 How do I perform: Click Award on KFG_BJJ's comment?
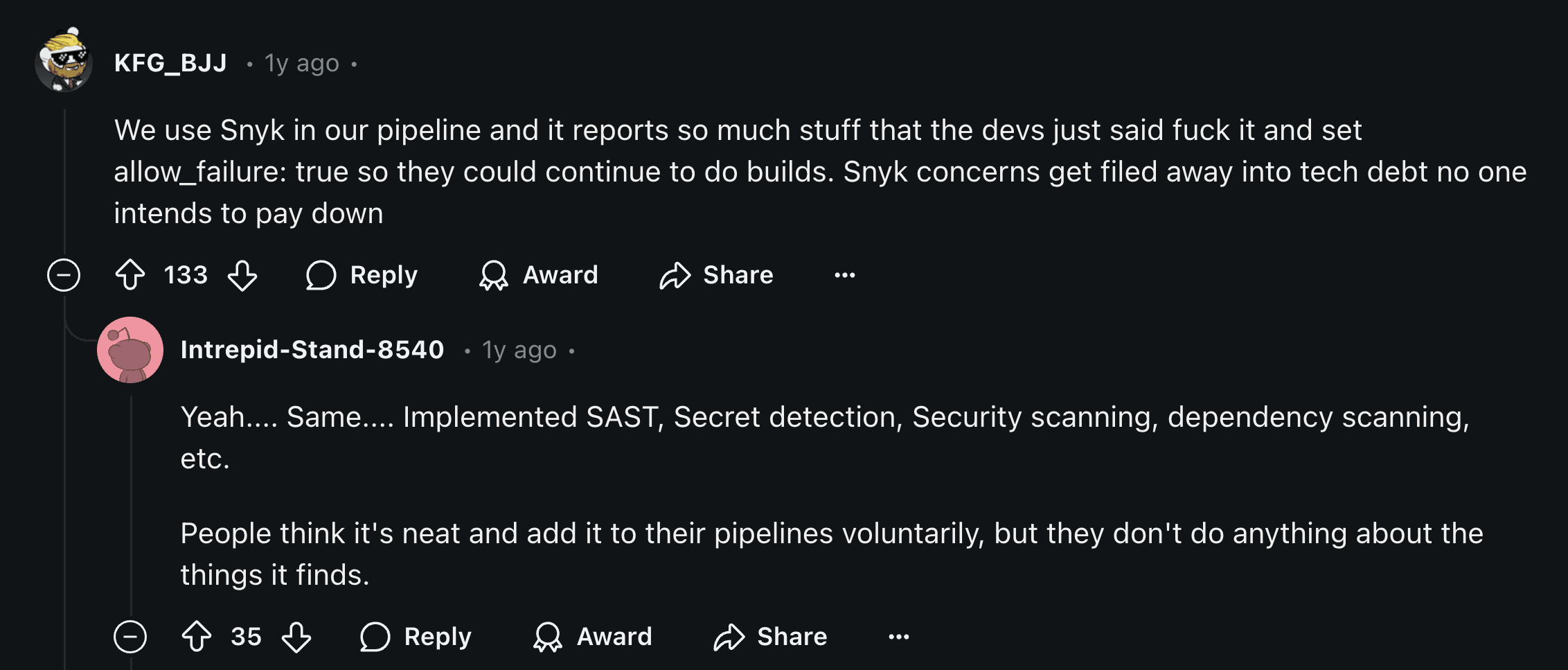[538, 275]
